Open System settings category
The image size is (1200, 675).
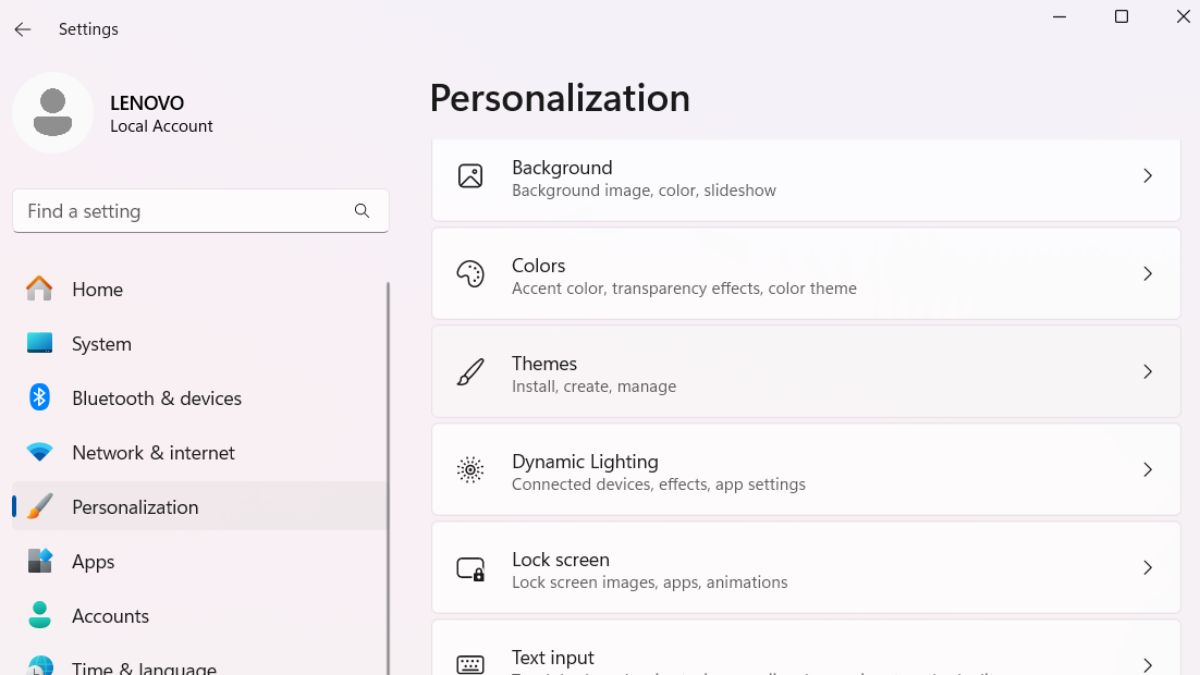pyautogui.click(x=199, y=343)
